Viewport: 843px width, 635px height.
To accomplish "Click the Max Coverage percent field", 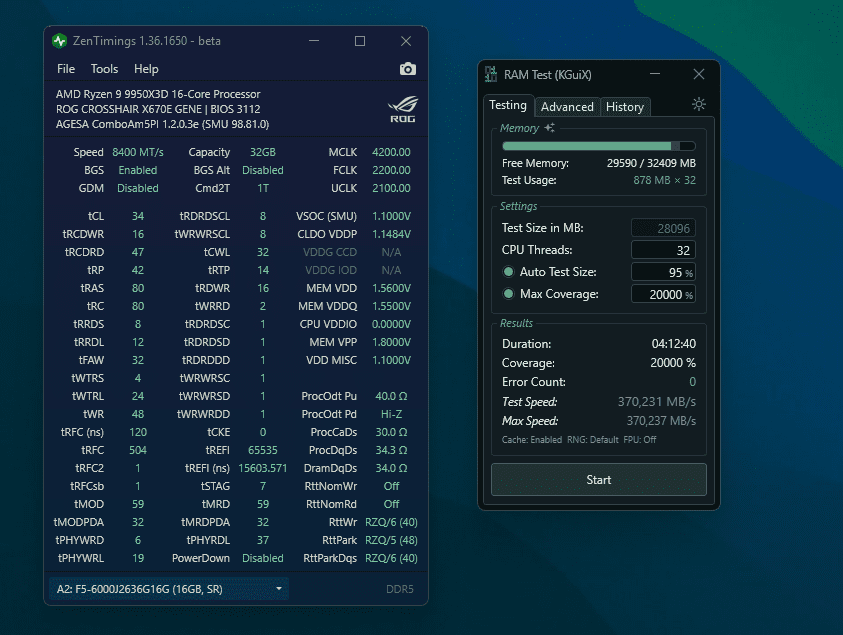I will point(663,294).
